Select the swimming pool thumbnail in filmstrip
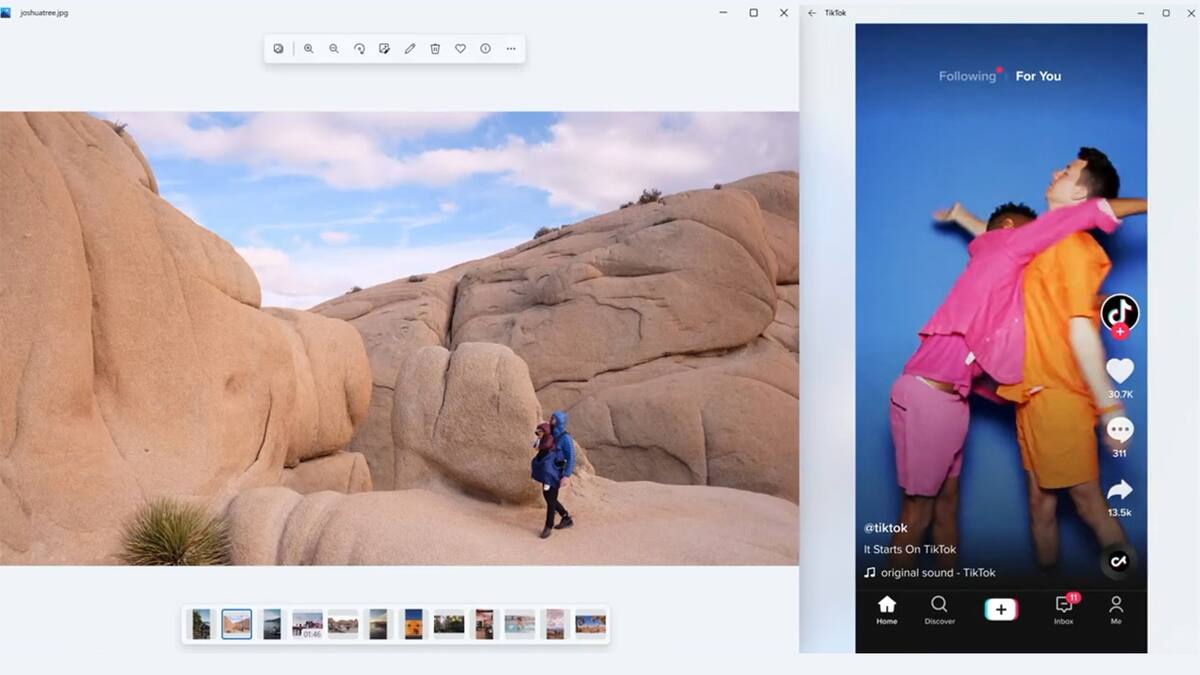 (519, 624)
